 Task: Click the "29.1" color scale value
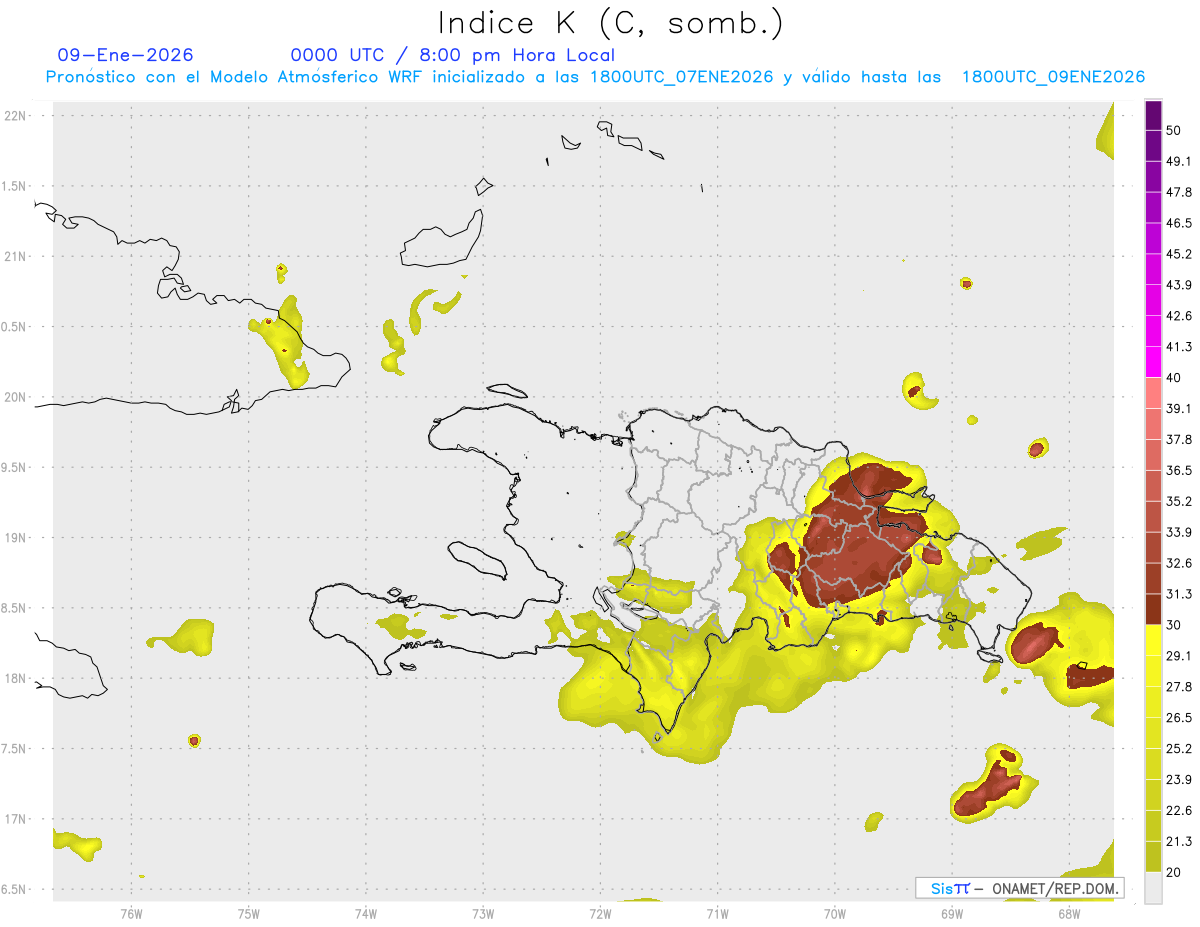1179,656
